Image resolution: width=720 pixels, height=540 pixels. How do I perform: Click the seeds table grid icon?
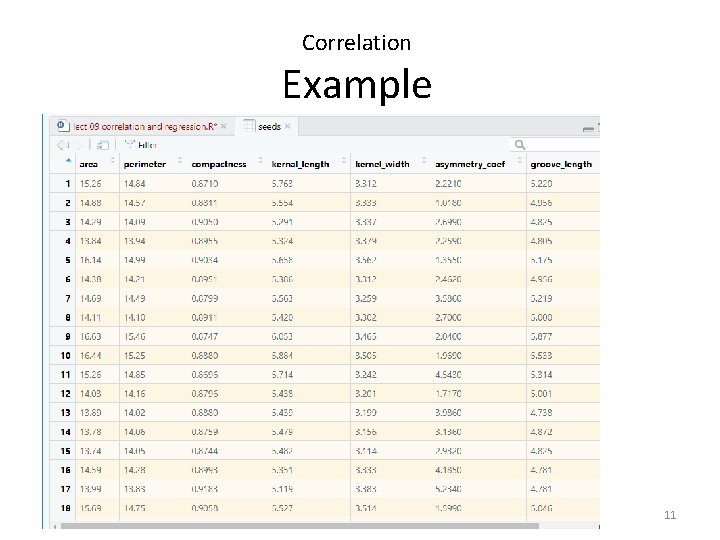tap(249, 127)
